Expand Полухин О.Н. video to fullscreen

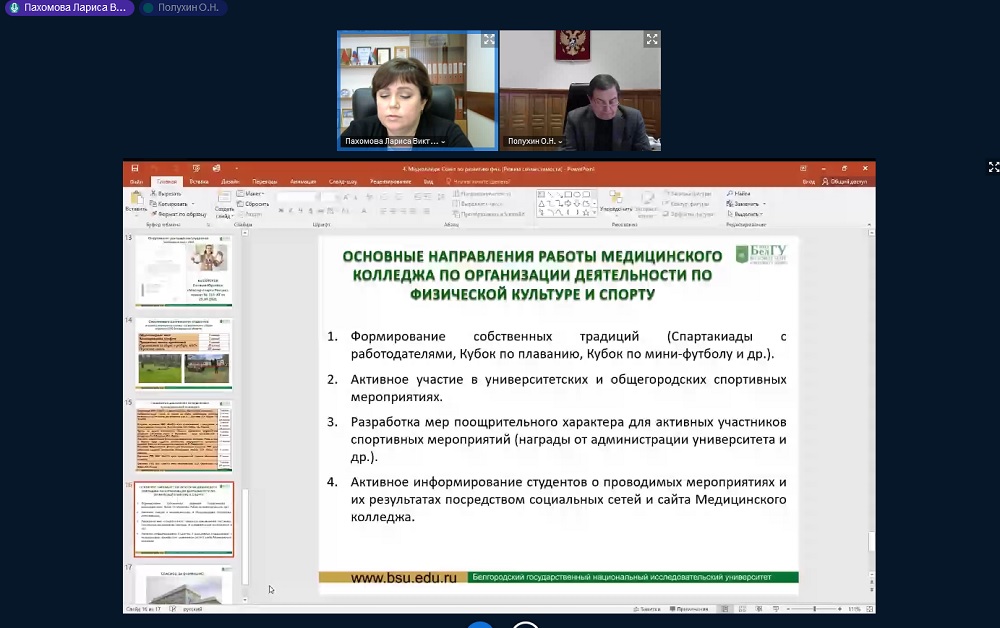point(652,40)
